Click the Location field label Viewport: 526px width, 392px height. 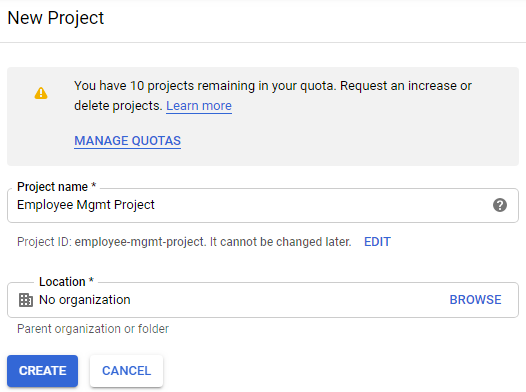click(x=62, y=282)
